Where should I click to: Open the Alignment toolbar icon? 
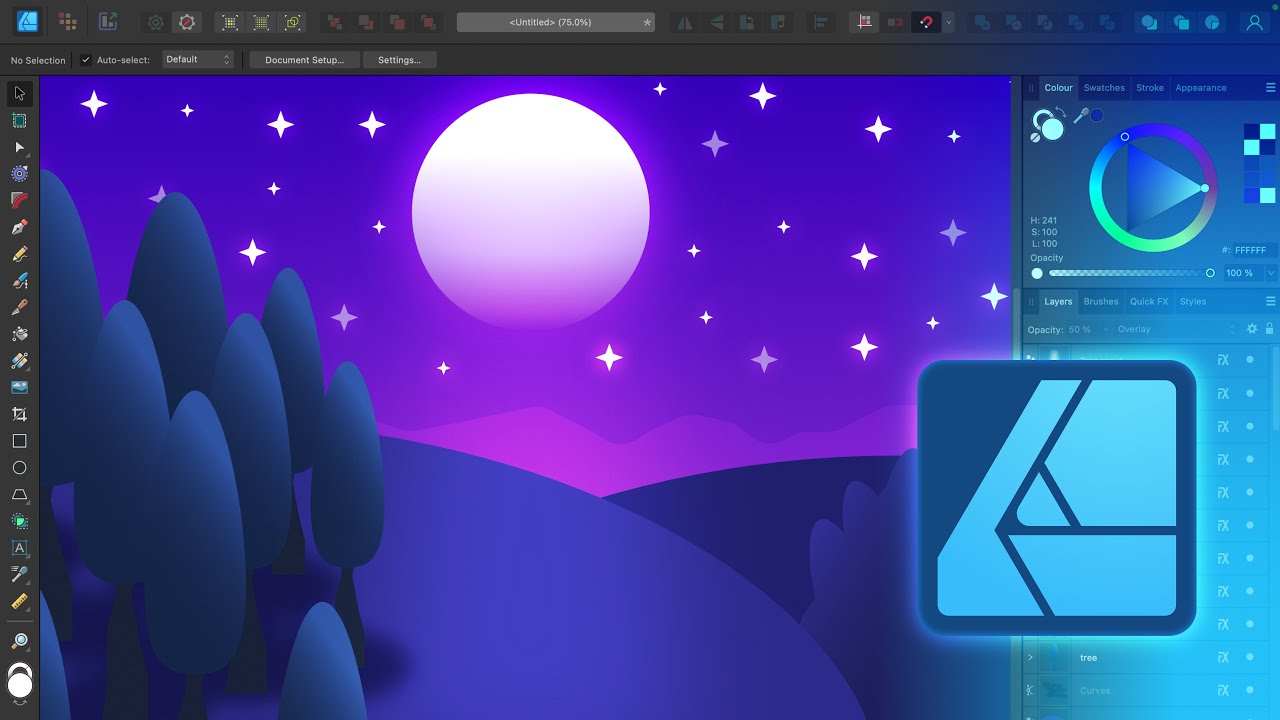coord(819,22)
